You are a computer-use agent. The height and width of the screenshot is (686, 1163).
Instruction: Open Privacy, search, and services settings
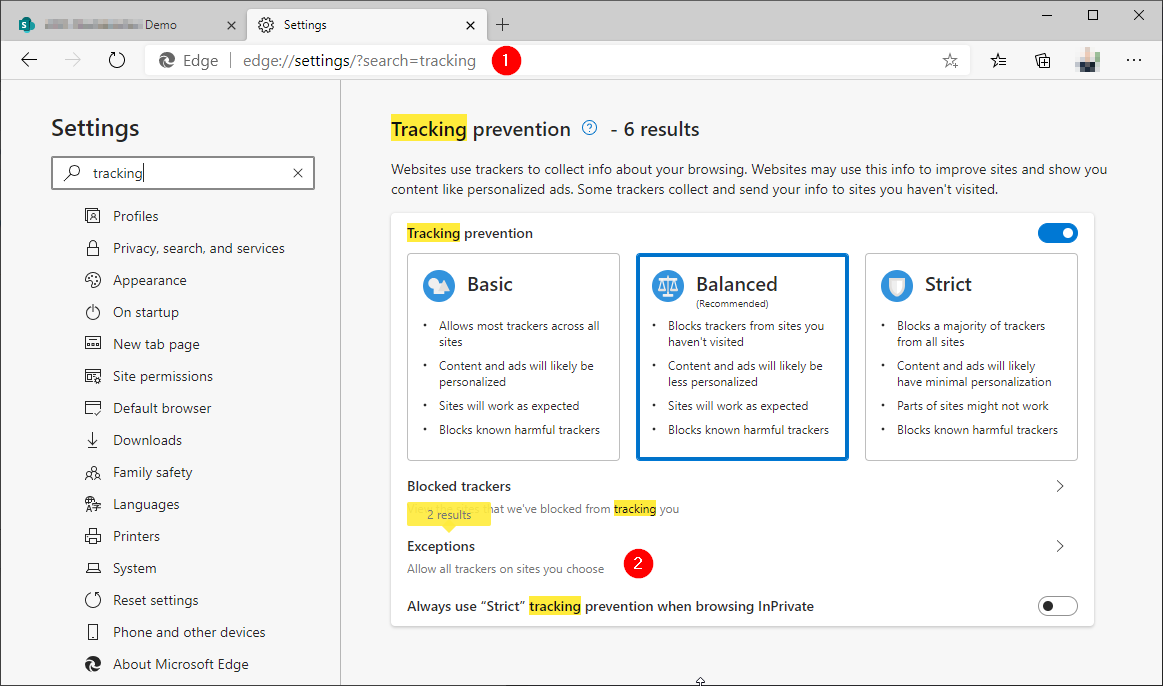(x=199, y=248)
